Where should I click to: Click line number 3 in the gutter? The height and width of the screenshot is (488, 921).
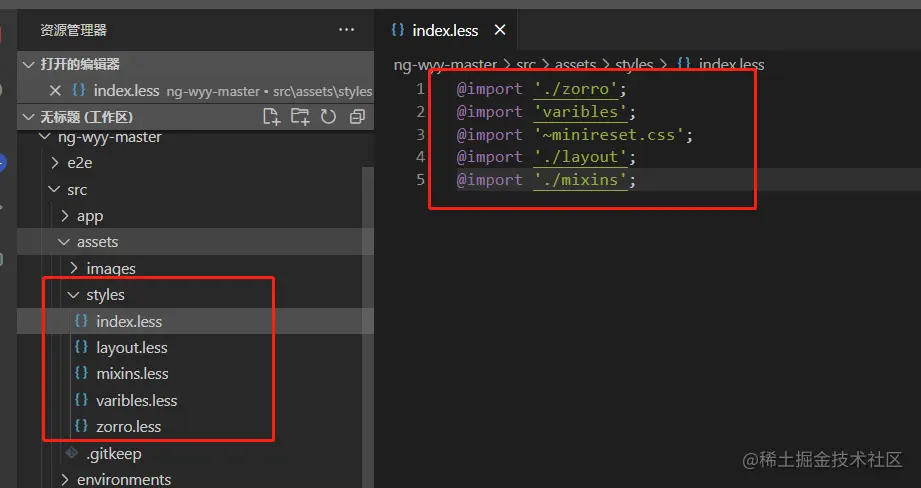pos(420,134)
